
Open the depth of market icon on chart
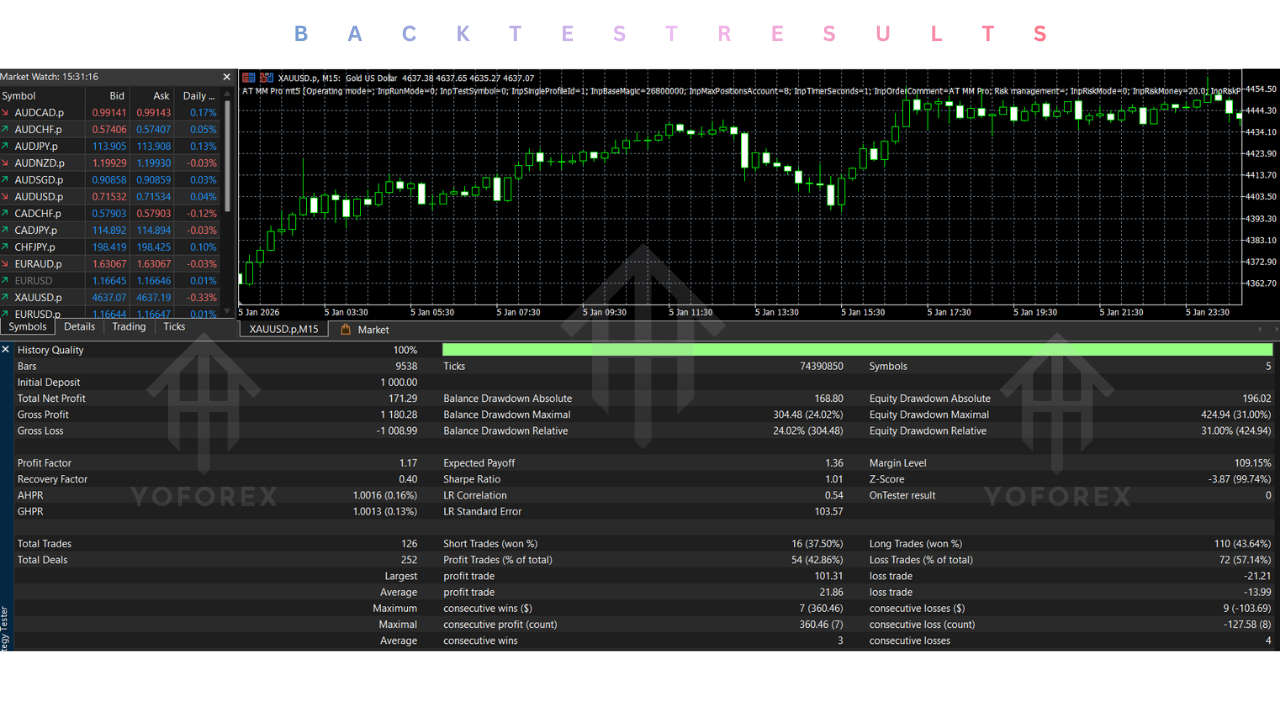(265, 77)
